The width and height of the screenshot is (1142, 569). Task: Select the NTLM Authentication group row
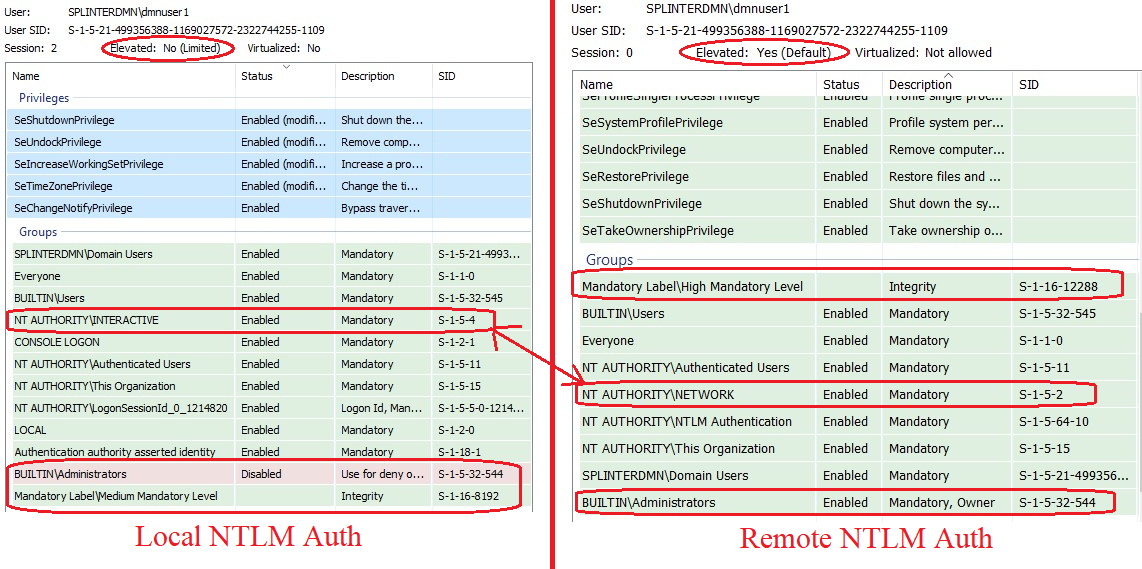coord(686,422)
